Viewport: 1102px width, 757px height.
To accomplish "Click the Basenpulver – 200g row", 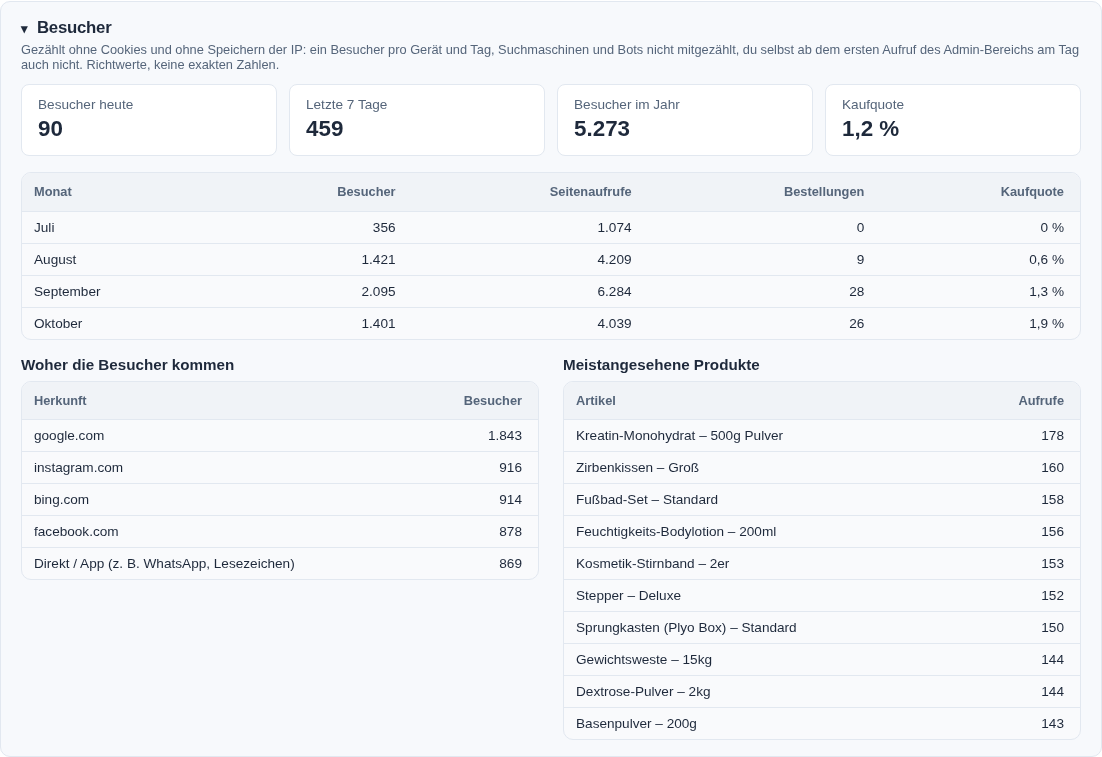I will (x=822, y=723).
